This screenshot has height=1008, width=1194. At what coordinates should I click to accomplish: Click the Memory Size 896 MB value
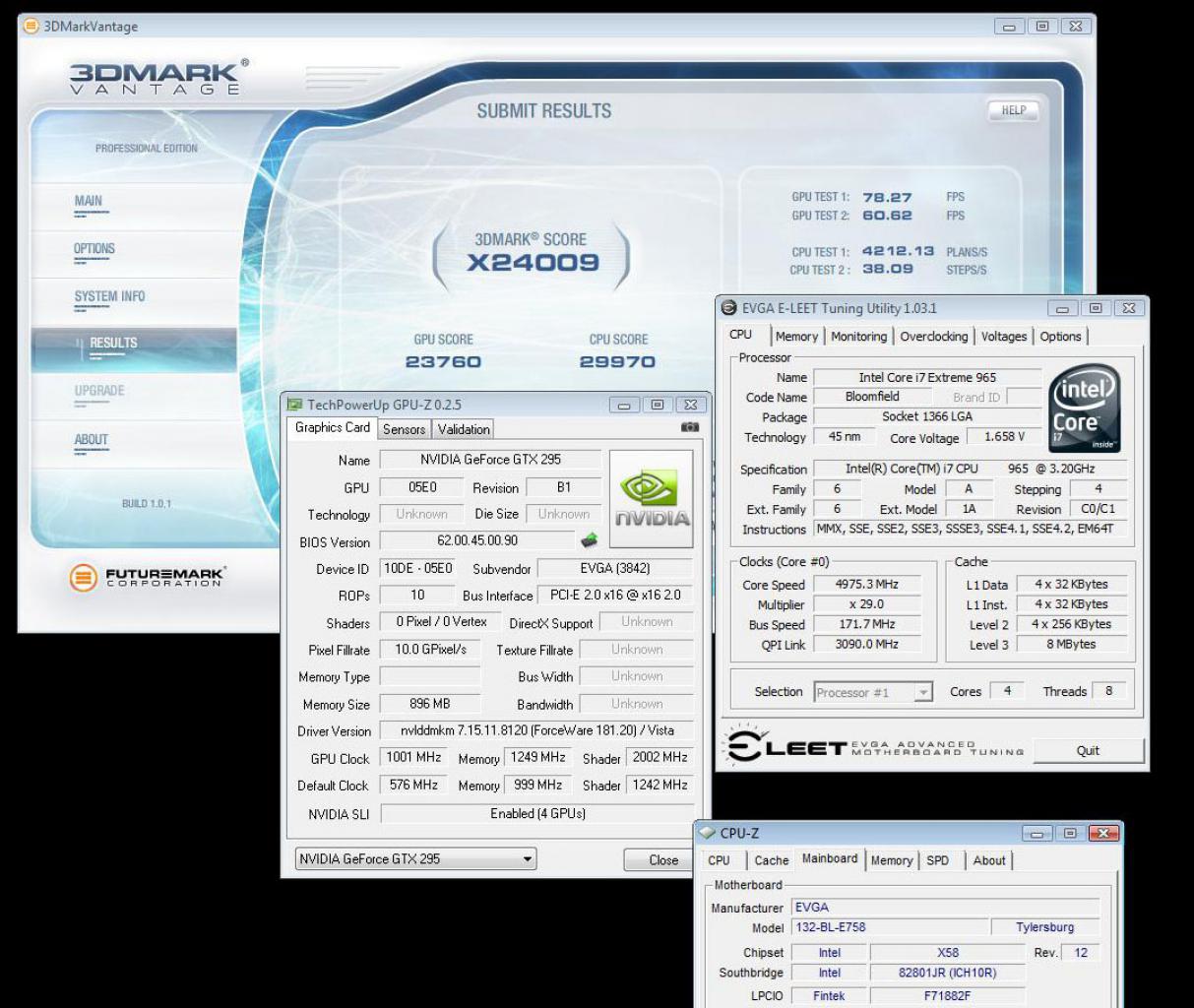click(x=429, y=704)
